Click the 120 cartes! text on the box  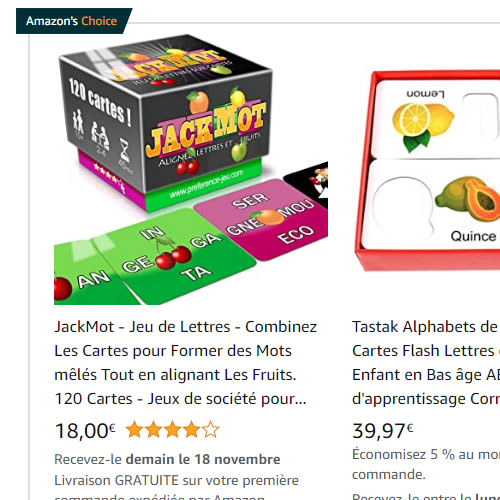(100, 101)
